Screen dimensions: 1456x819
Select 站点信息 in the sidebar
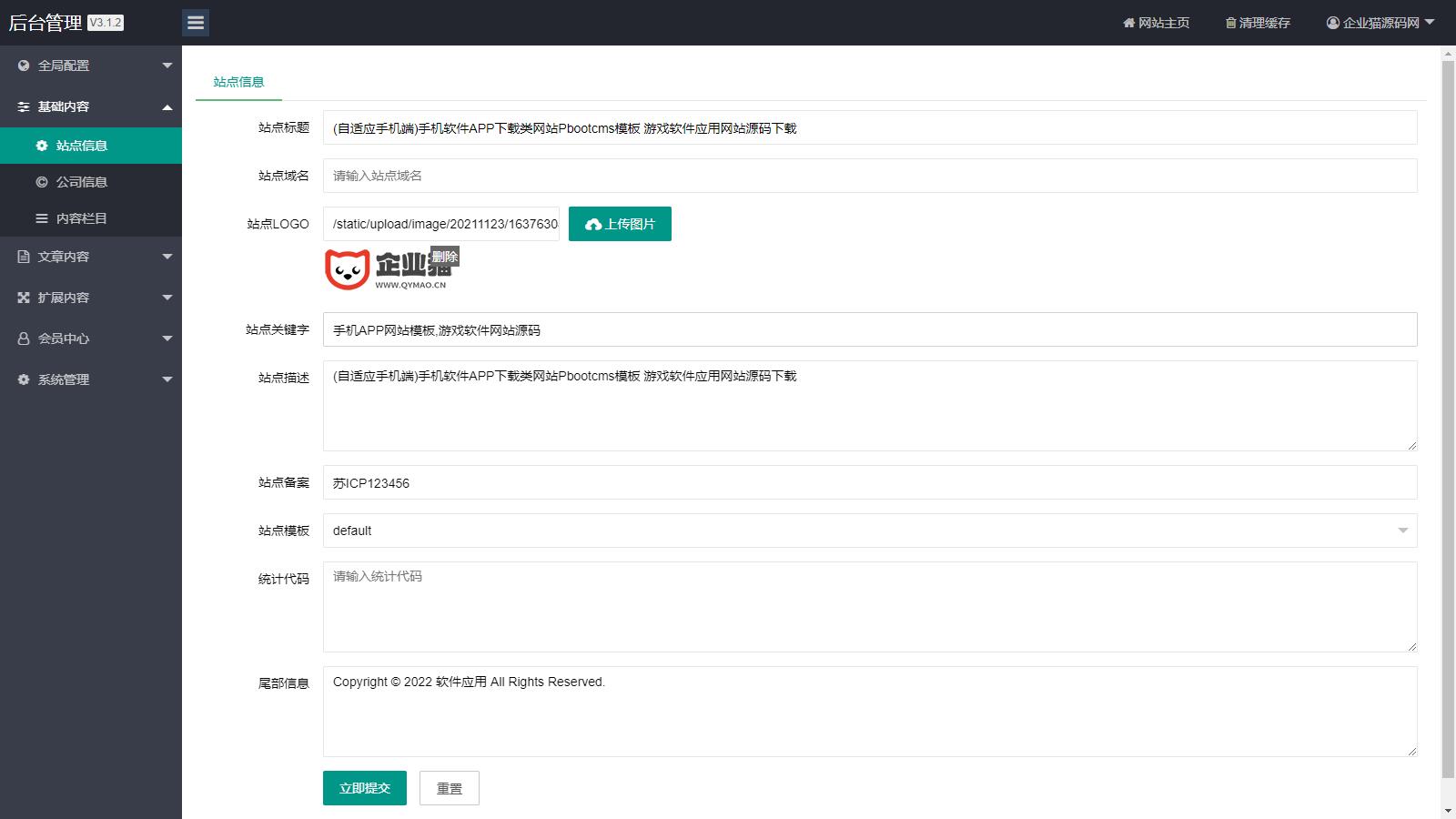click(x=82, y=146)
